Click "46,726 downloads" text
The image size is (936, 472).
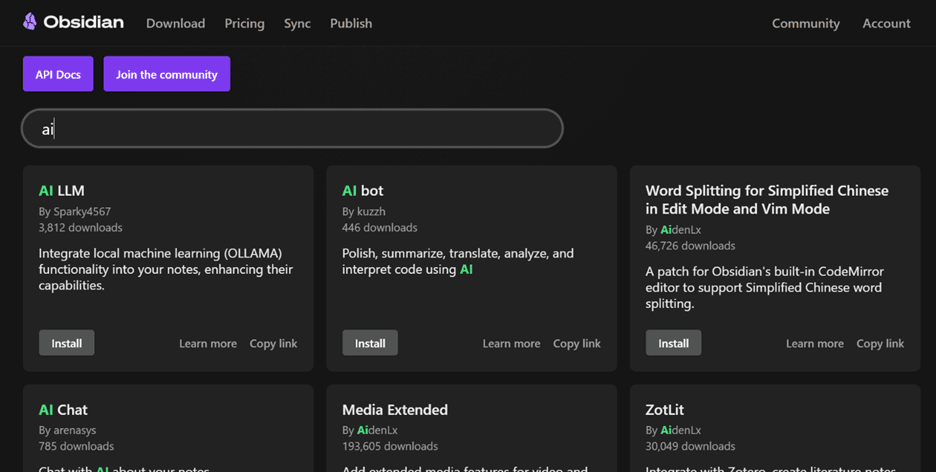[x=690, y=245]
